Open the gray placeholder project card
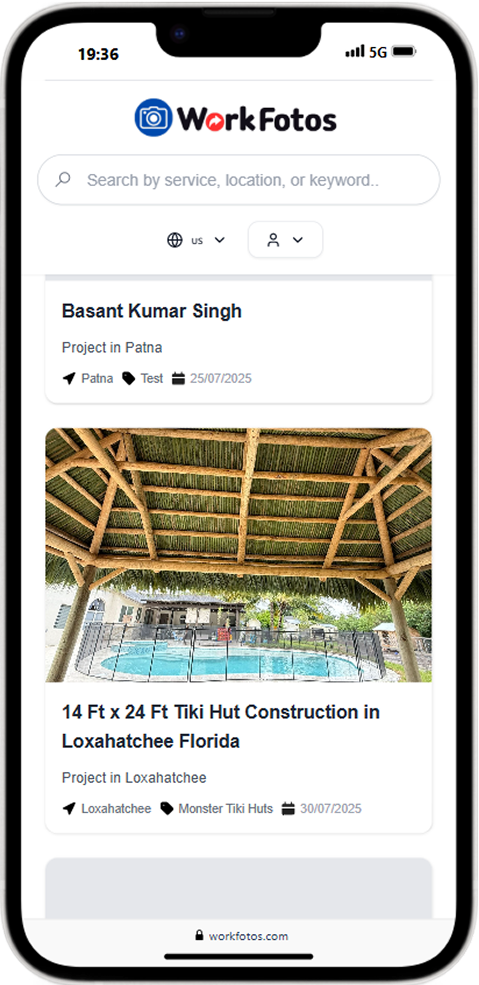 239,888
